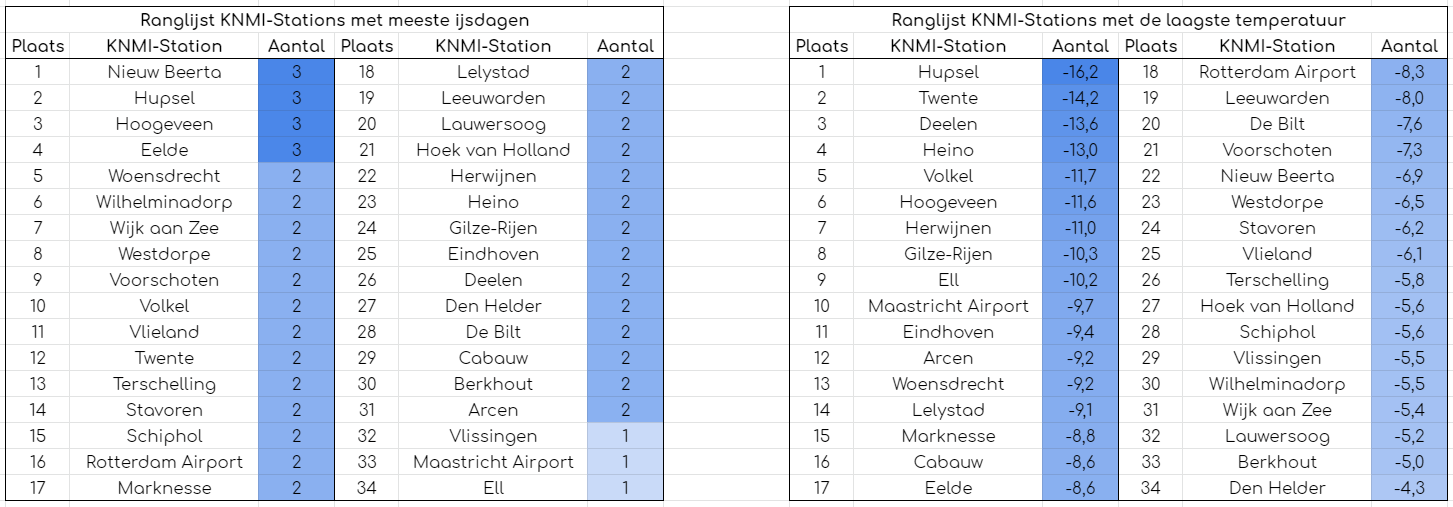
Task: Click the Schiphol cell in ijsdagen table
Action: coord(164,436)
